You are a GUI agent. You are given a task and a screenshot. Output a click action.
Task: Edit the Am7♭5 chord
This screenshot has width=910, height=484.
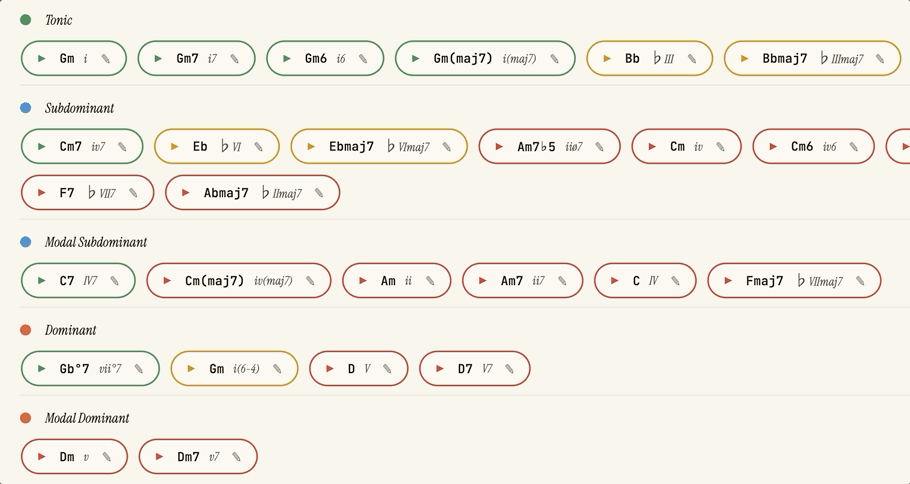click(x=600, y=146)
